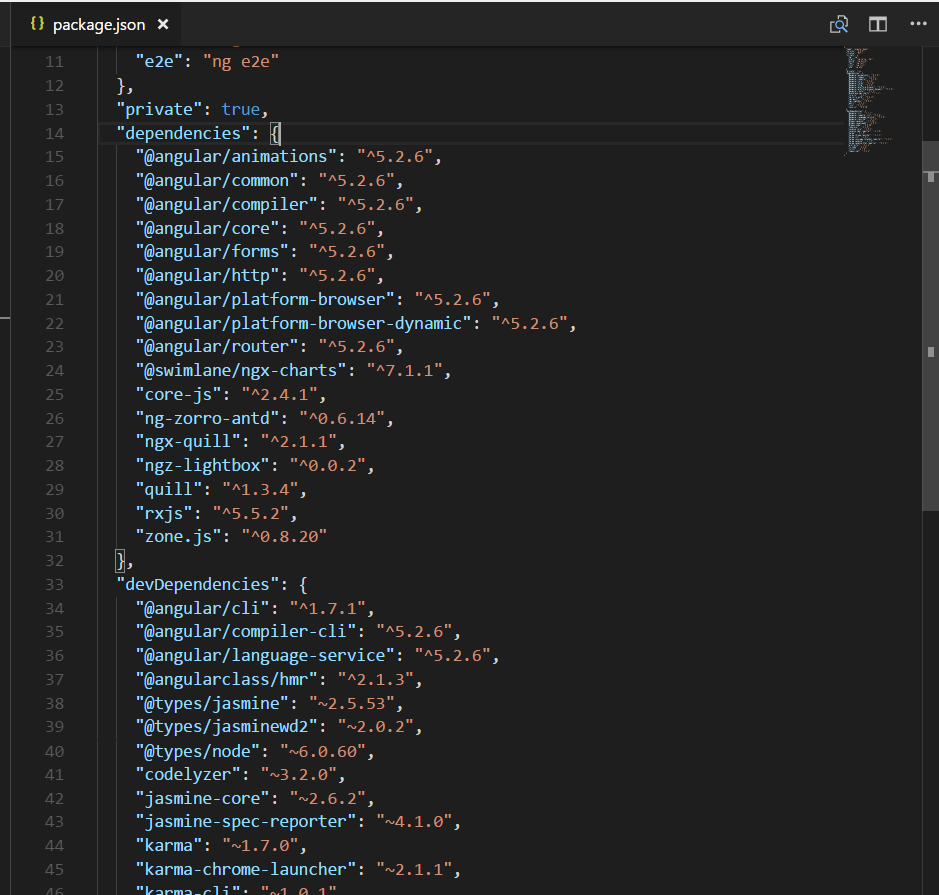Click "@angular/language-service" key

[265, 656]
